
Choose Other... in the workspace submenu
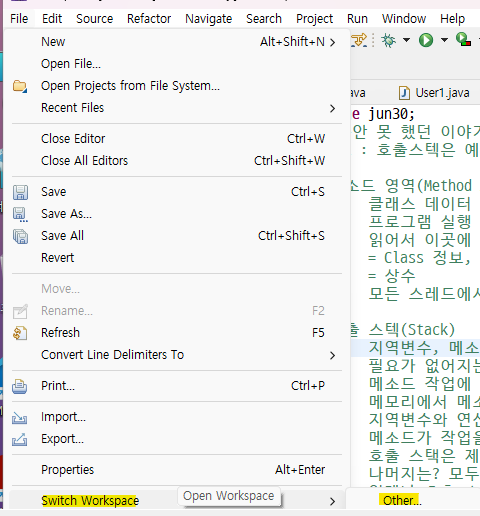click(x=402, y=500)
